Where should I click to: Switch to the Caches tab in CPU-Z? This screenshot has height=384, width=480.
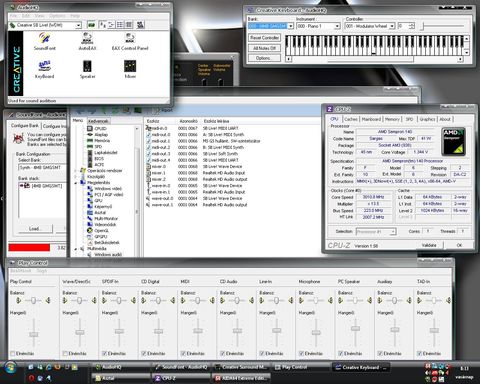tap(351, 119)
